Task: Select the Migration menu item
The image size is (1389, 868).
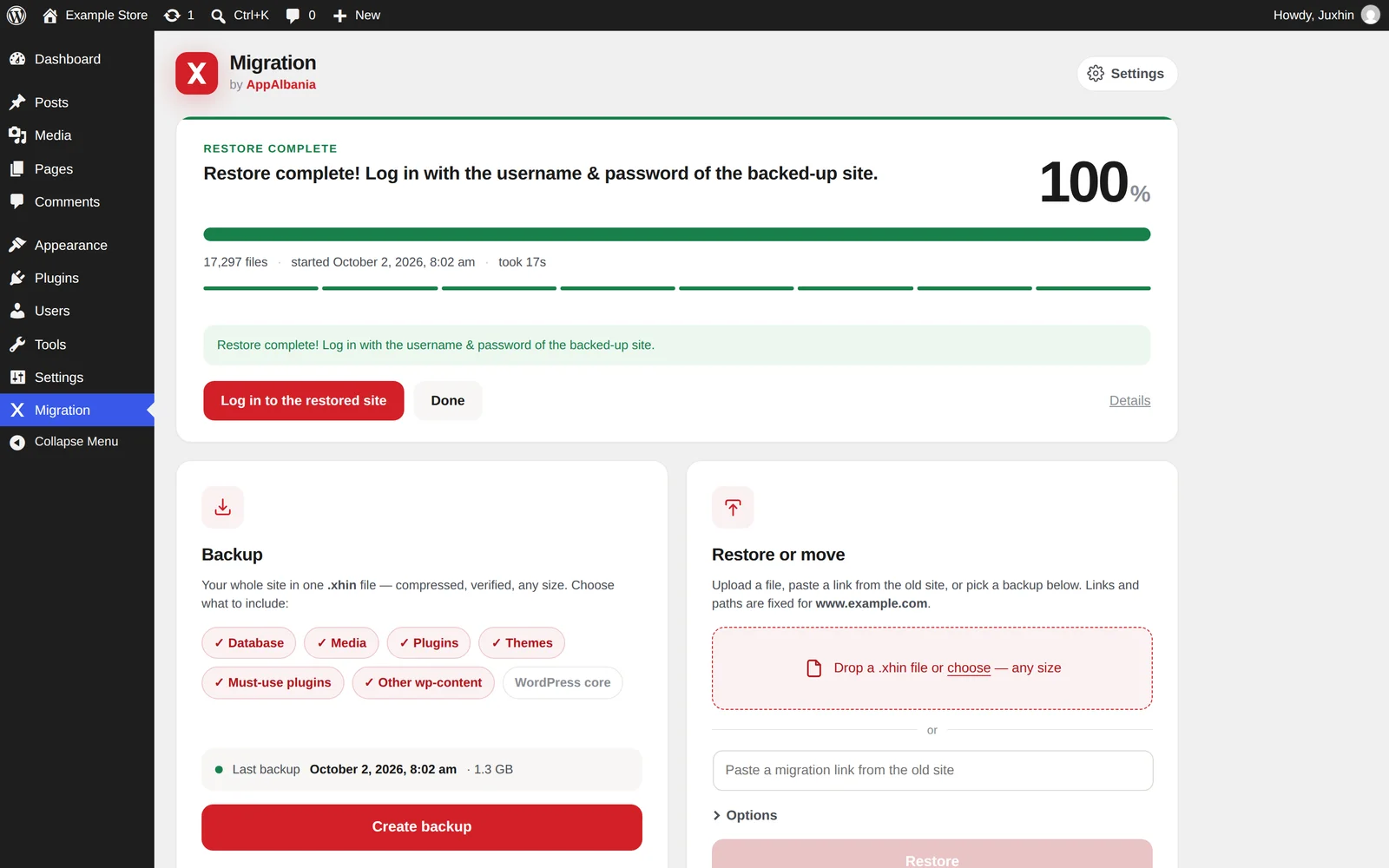Action: coord(77,411)
